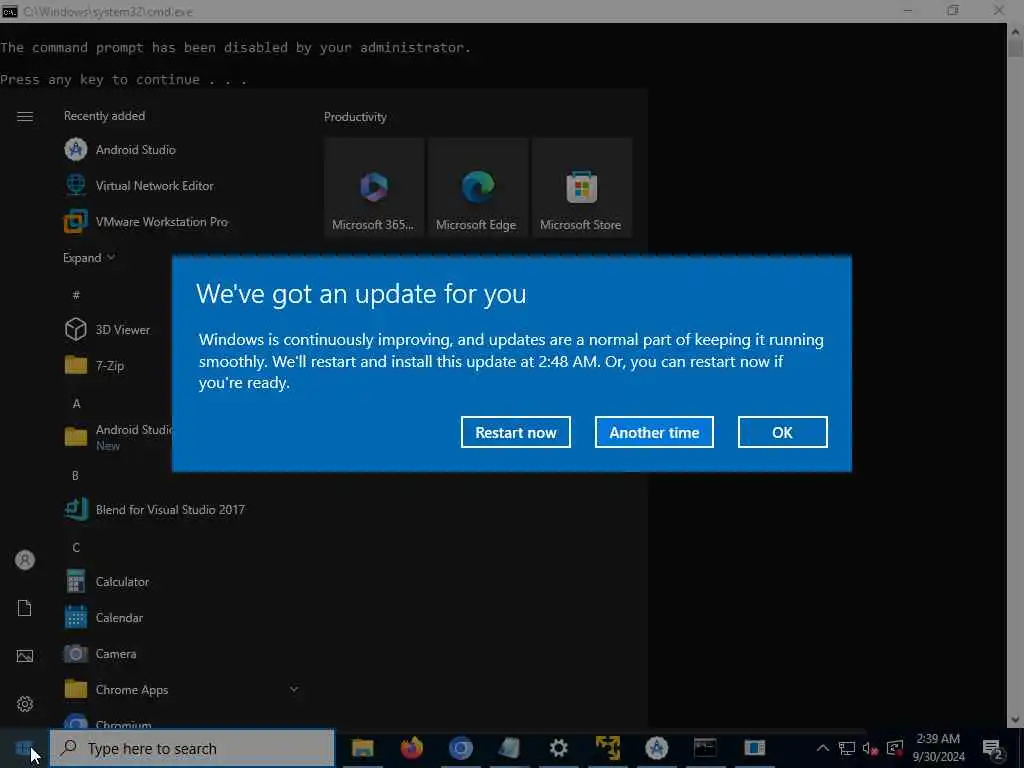Choose Another time in update dialog
This screenshot has height=768, width=1024.
coord(654,432)
